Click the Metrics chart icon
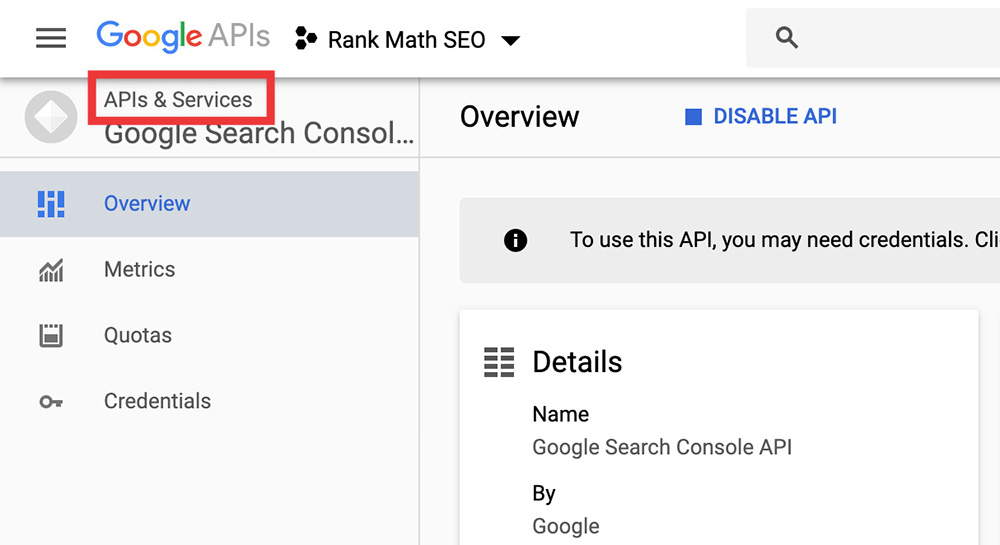This screenshot has height=545, width=1000. pos(51,270)
